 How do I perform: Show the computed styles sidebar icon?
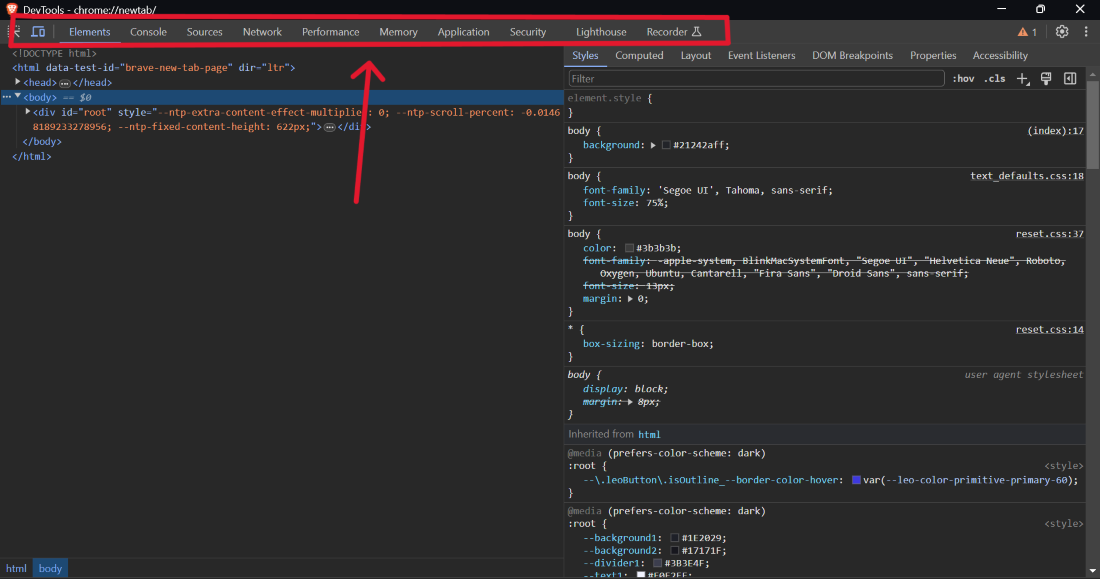(x=1070, y=79)
